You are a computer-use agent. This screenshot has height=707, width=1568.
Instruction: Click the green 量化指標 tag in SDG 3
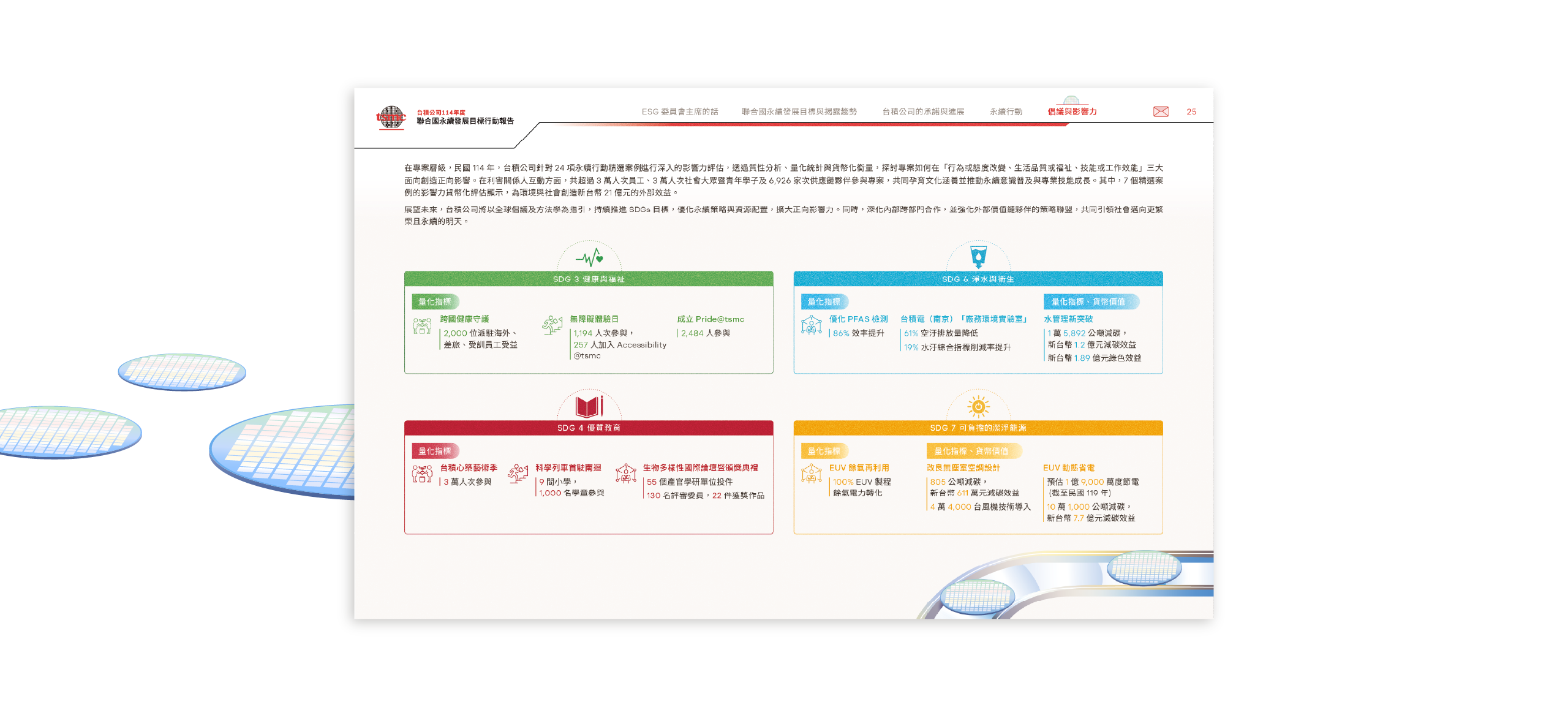pos(435,301)
